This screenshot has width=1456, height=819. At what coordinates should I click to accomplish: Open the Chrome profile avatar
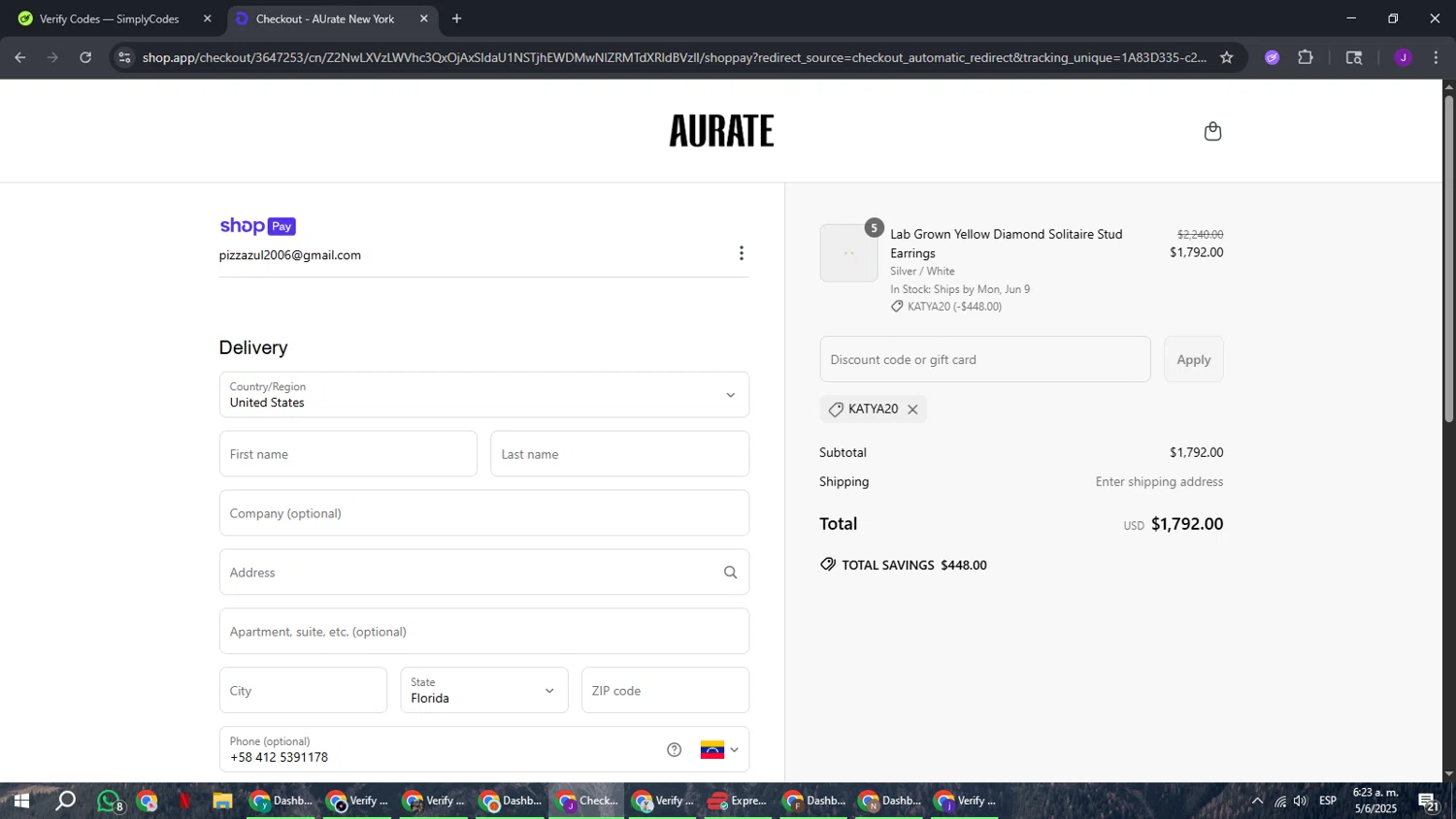point(1403,57)
